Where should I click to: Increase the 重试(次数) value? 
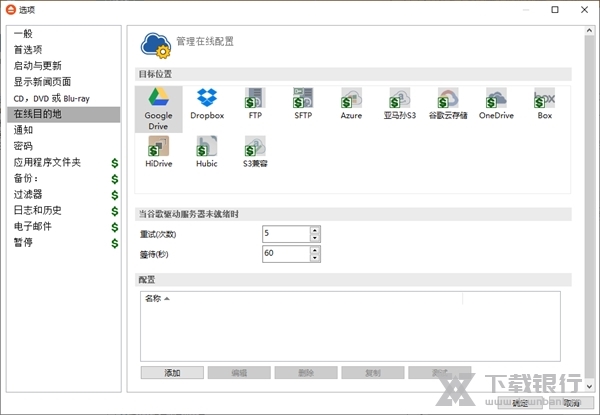pyautogui.click(x=315, y=230)
